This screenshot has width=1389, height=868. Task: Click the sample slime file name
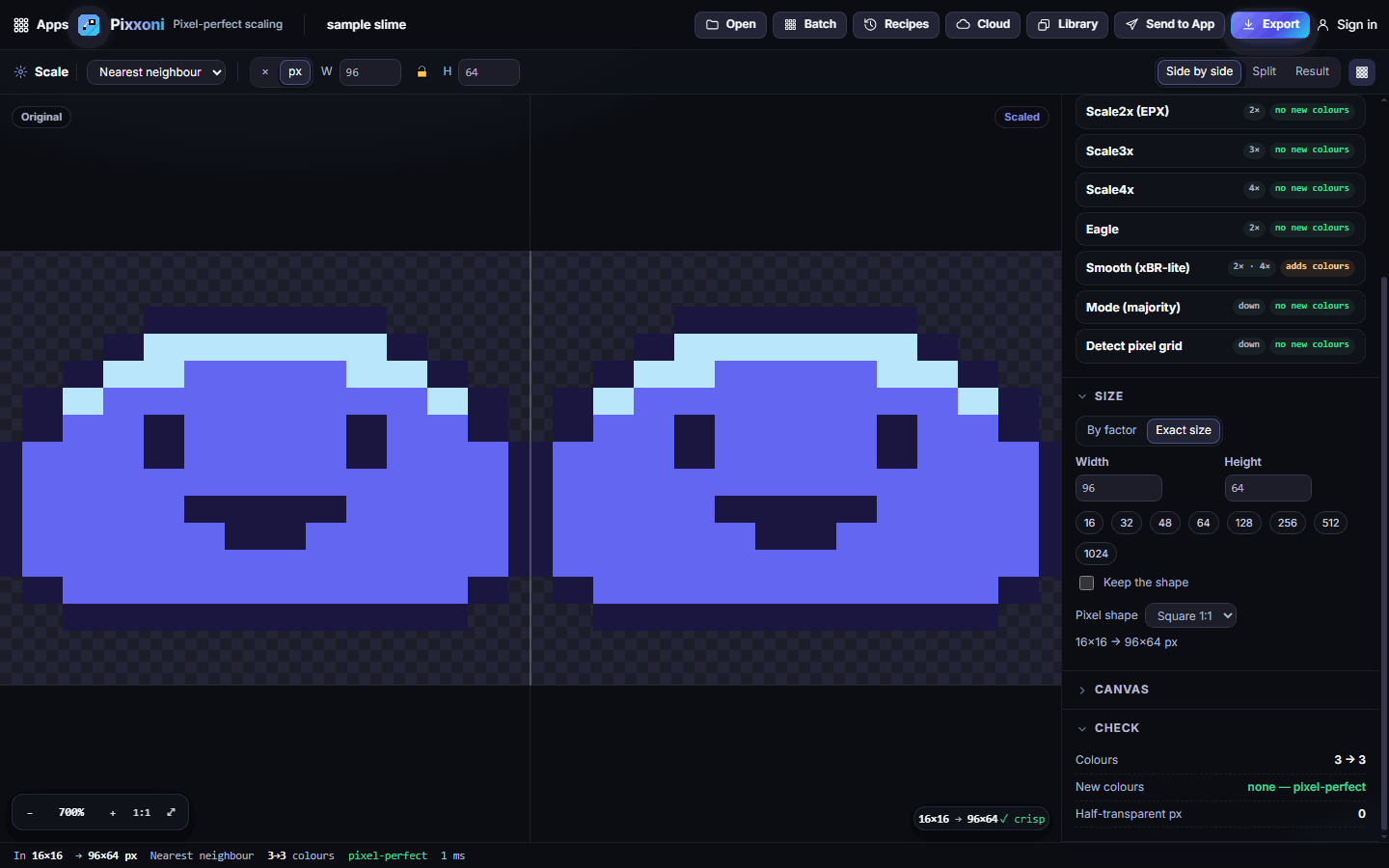pyautogui.click(x=366, y=25)
